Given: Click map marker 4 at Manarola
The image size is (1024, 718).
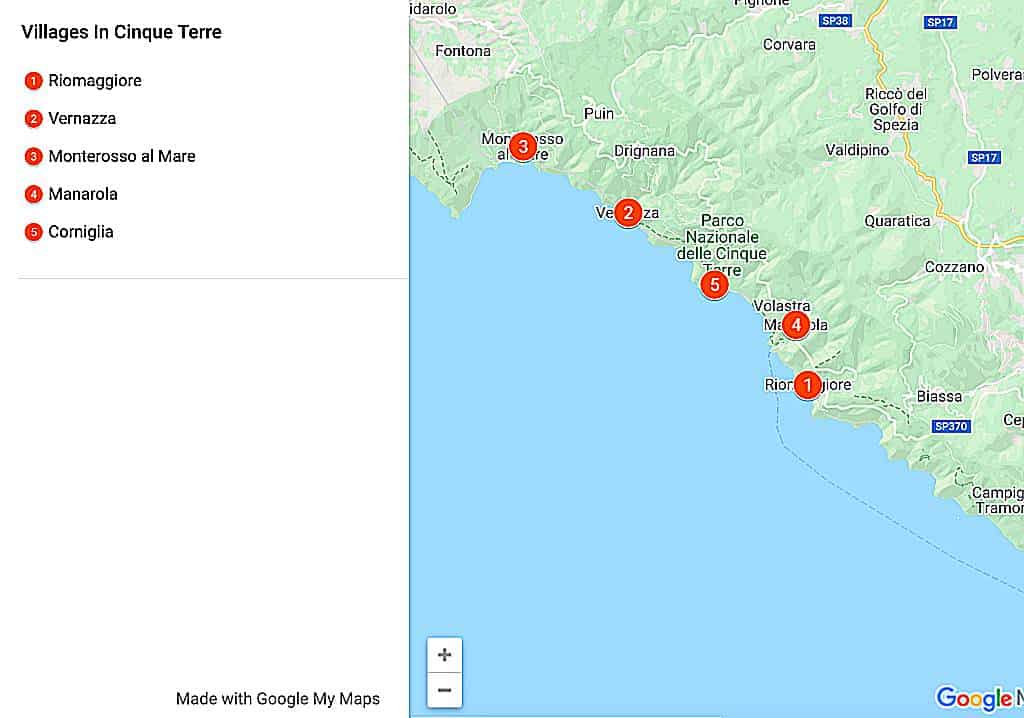Looking at the screenshot, I should coord(795,325).
